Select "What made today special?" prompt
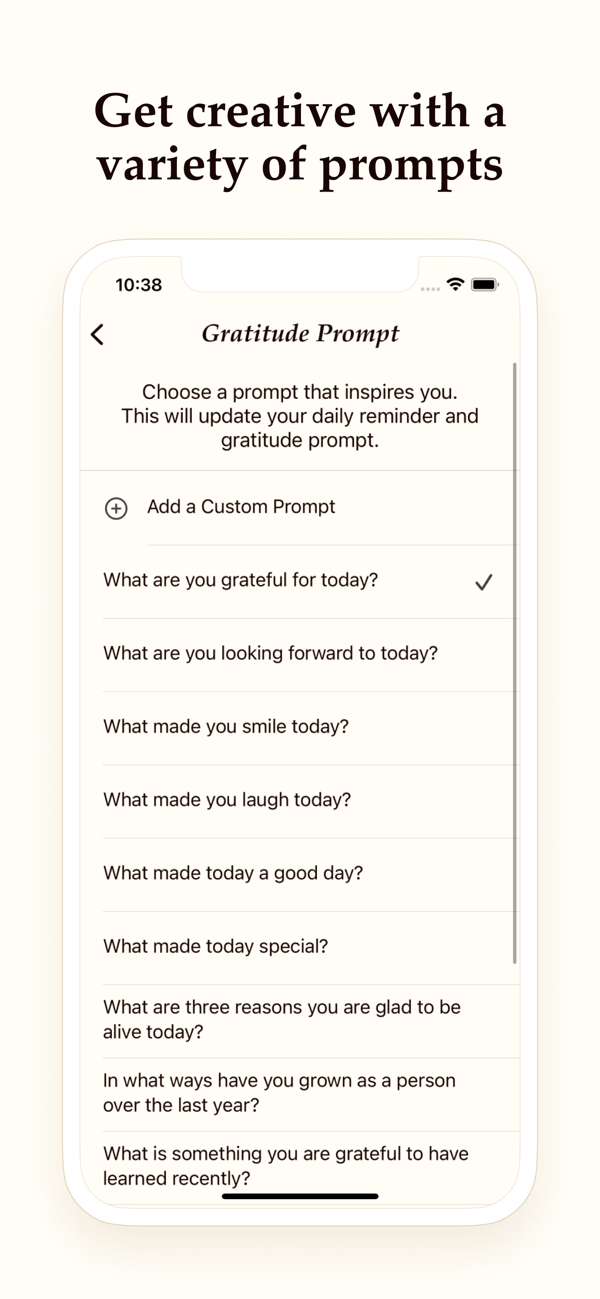Screen dimensions: 600x1299 [300, 946]
